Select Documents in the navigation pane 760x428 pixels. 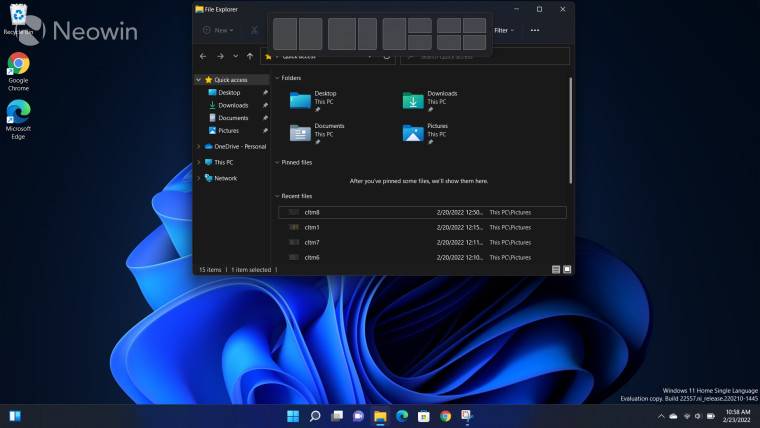pos(232,118)
